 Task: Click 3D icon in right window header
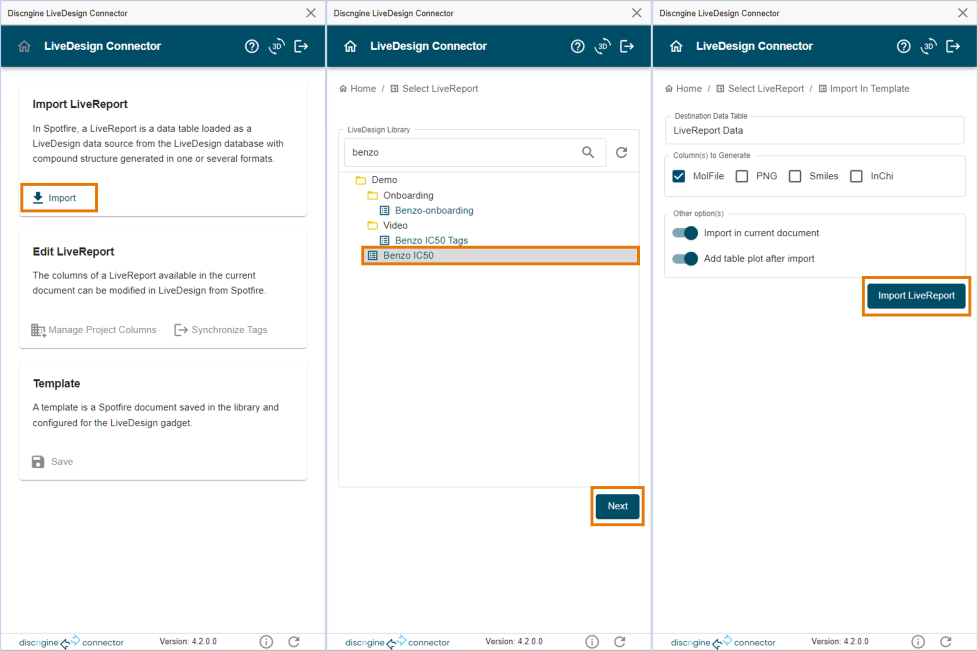(x=929, y=46)
